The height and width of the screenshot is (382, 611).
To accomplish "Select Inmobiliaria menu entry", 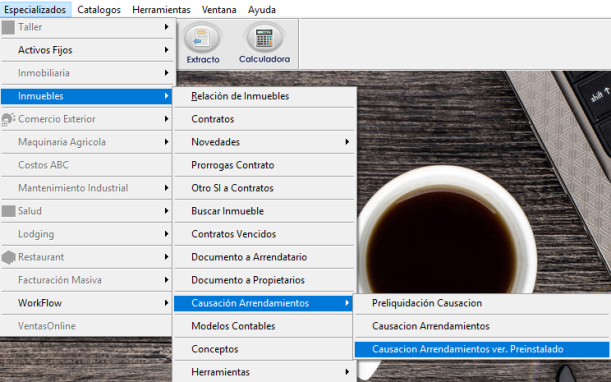I will pyautogui.click(x=87, y=73).
